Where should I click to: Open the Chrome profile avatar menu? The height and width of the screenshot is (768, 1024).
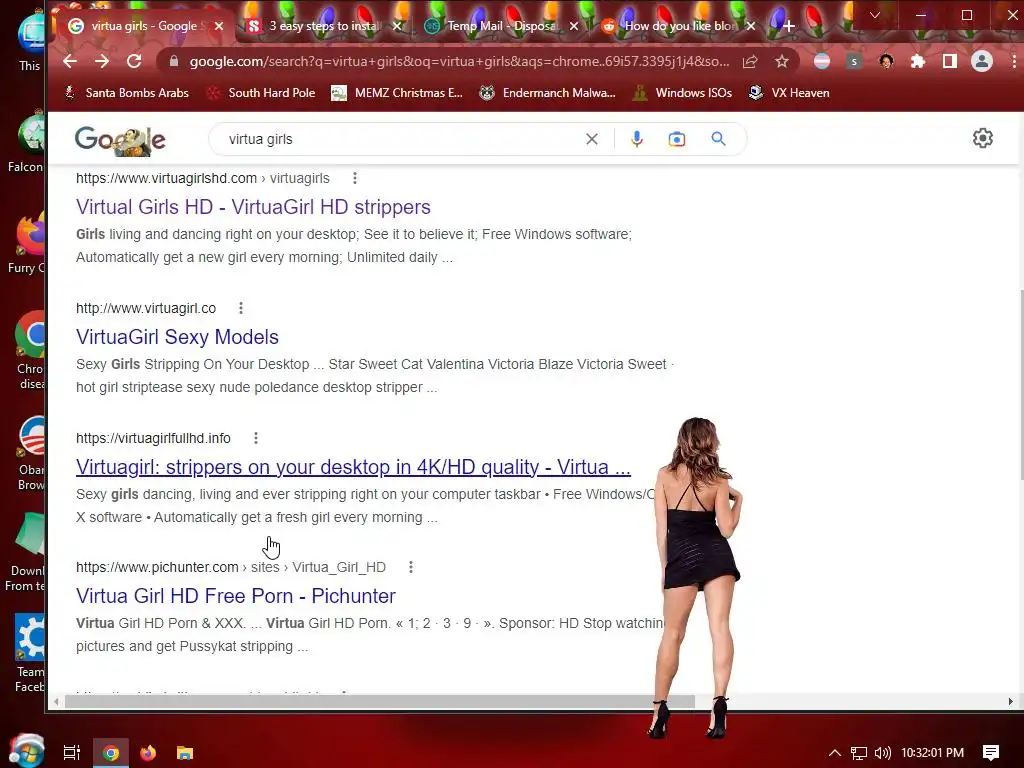pos(982,61)
